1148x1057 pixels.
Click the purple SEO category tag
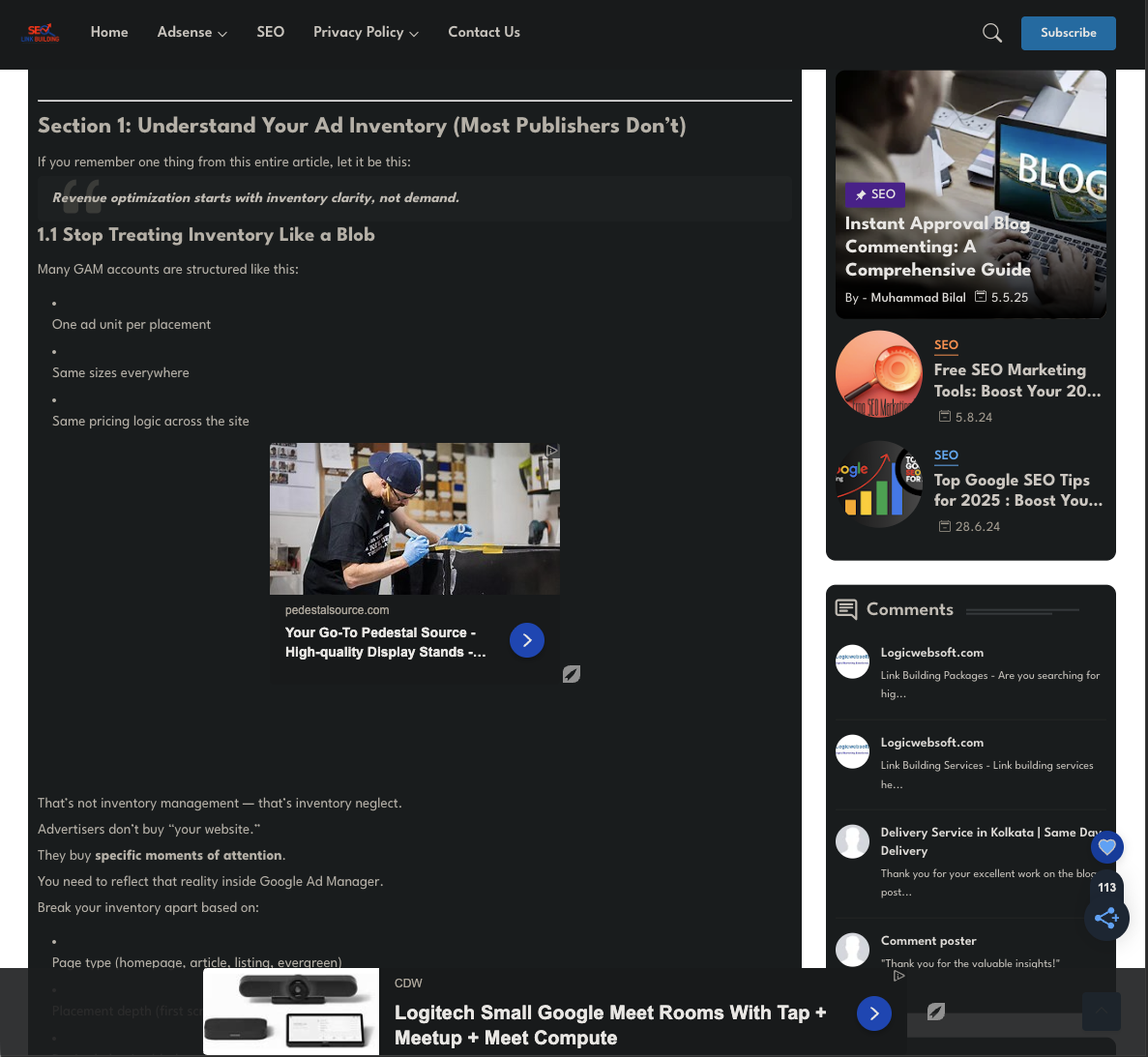[x=874, y=194]
